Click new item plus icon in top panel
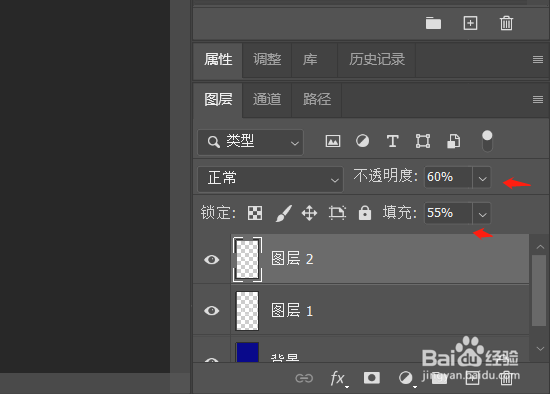Viewport: 550px width, 394px height. 470,23
